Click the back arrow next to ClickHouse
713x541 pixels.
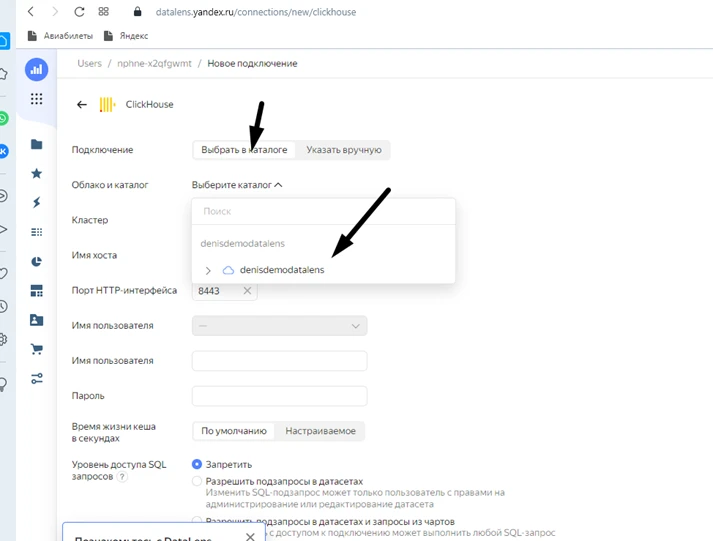(x=82, y=105)
